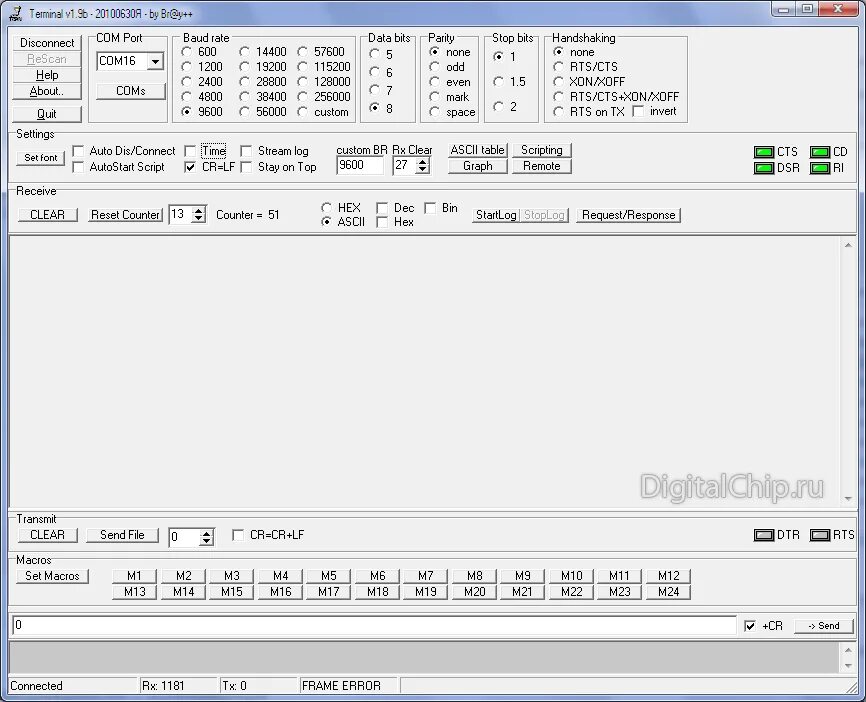866x702 pixels.
Task: Decrease the Receive counter spinner value
Action: tap(198, 218)
